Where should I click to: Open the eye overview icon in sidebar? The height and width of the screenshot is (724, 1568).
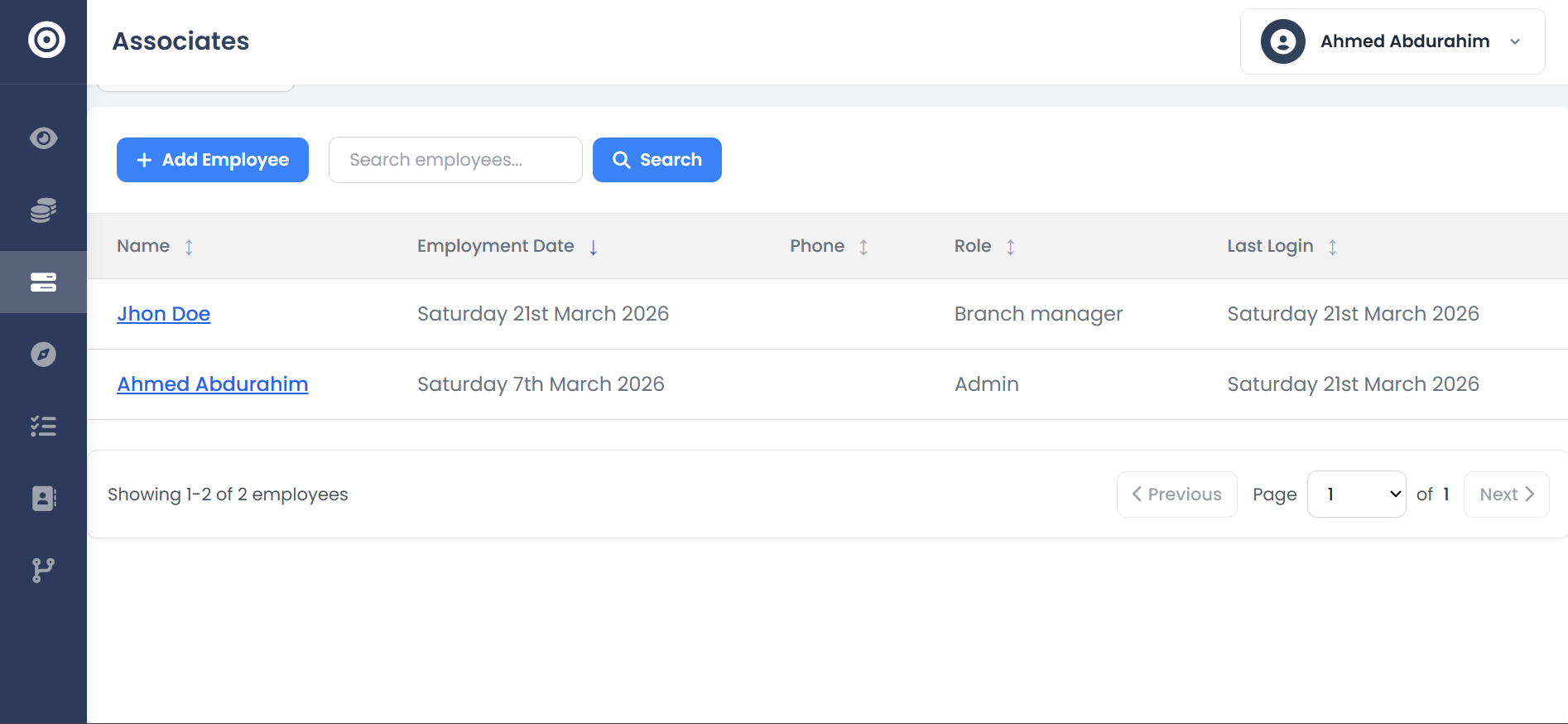[x=43, y=138]
